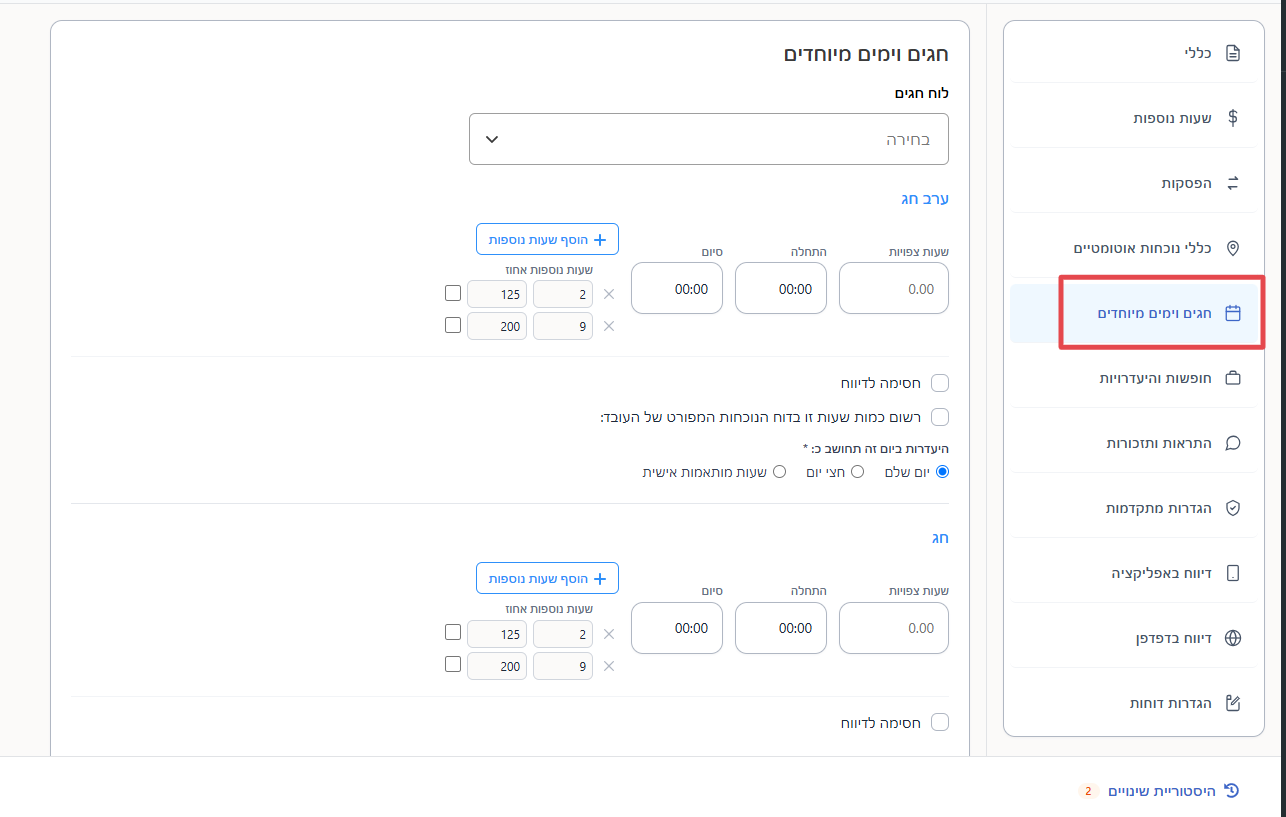The width and height of the screenshot is (1286, 817).
Task: Click הוסף שעות נוספות in the חג section
Action: [x=548, y=578]
